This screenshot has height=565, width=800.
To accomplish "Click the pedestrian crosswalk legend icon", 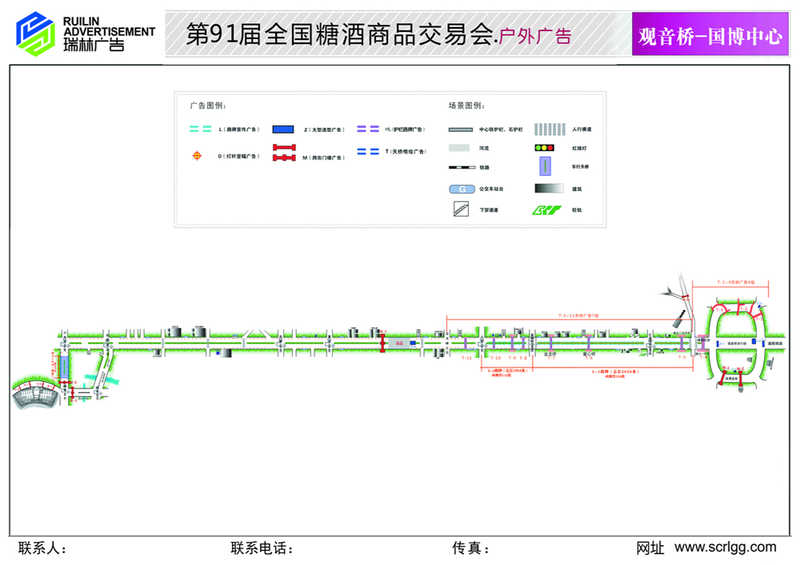I will 545,129.
